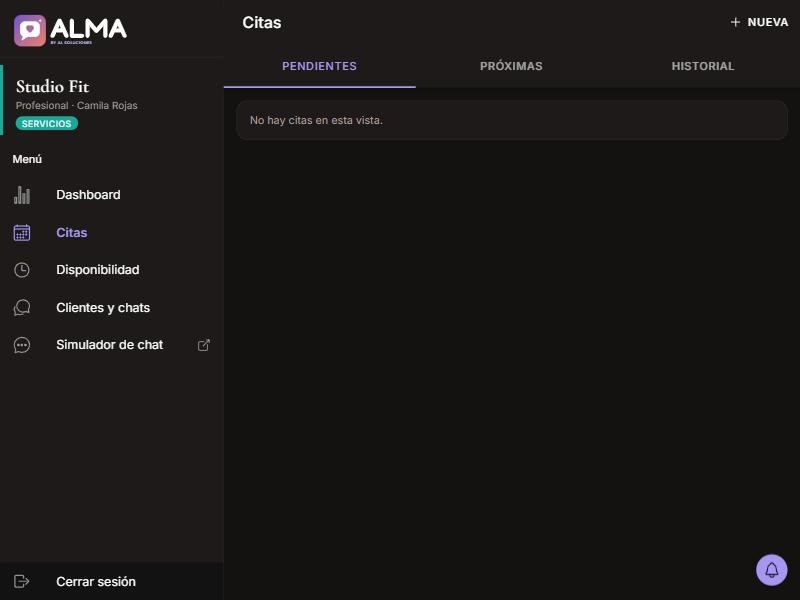The image size is (800, 600).
Task: Switch to the PENDIENTES tab
Action: [319, 66]
